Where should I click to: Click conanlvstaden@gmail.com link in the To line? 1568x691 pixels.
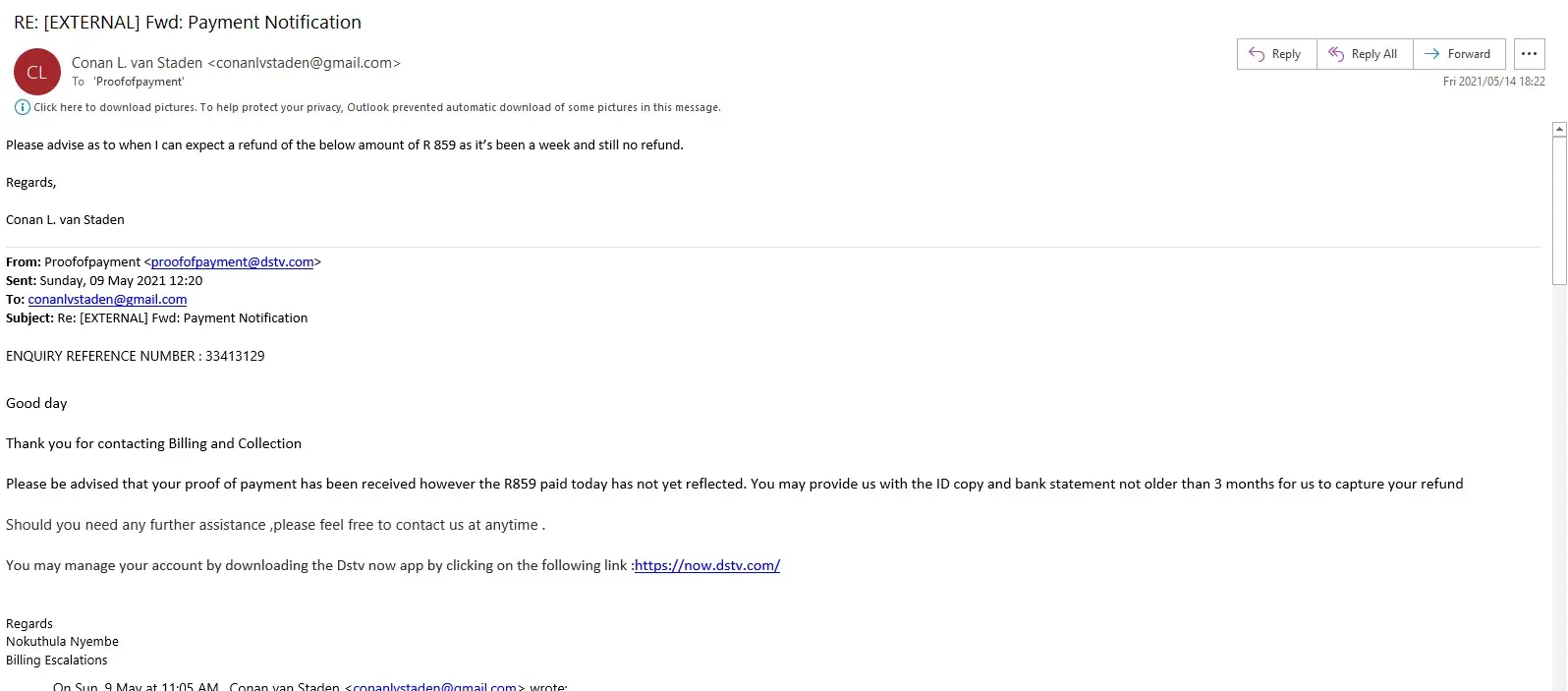click(x=107, y=300)
